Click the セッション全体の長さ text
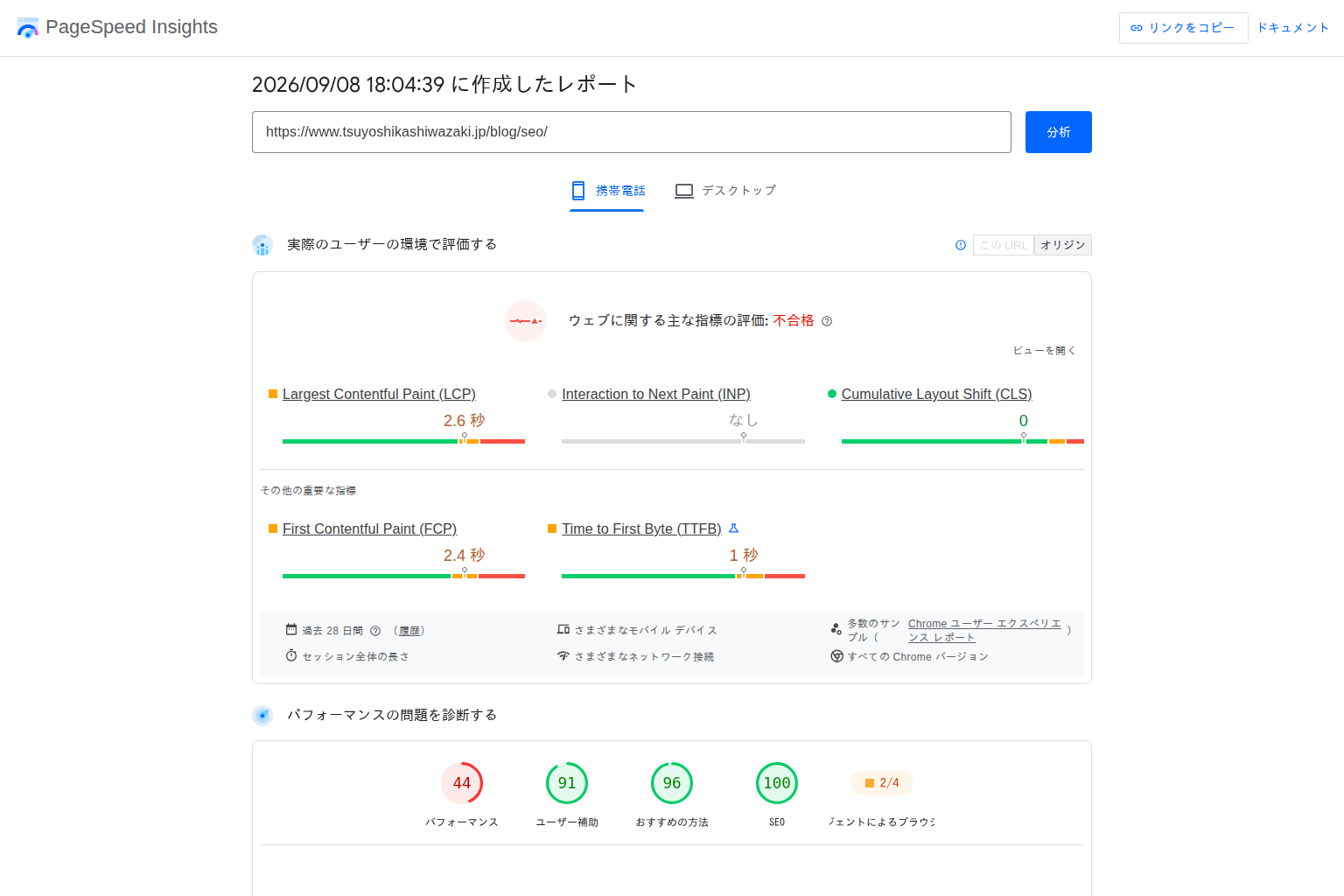Screen dimensions: 1344x896 click(x=355, y=657)
